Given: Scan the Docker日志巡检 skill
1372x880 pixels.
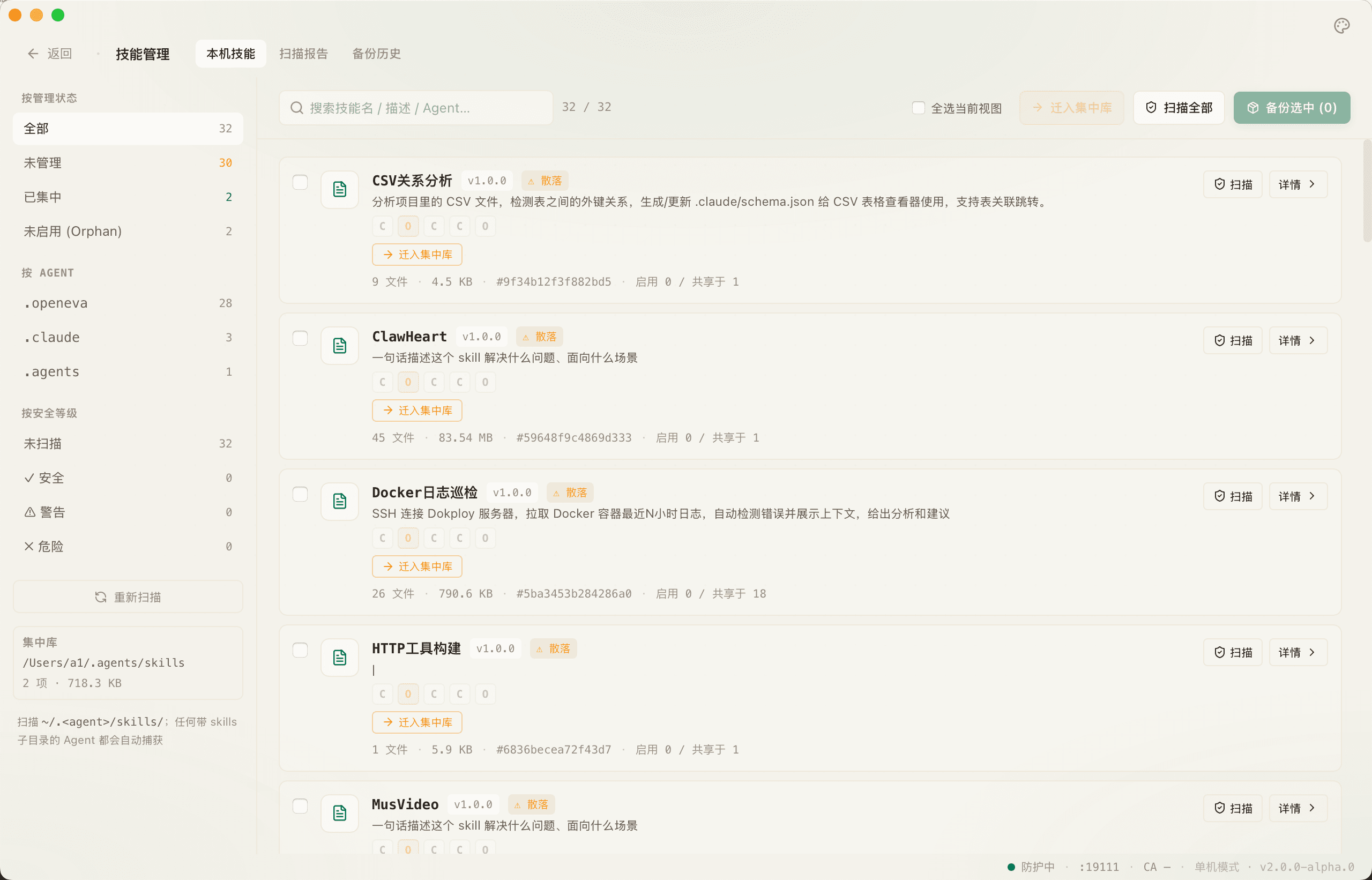Looking at the screenshot, I should pos(1233,496).
